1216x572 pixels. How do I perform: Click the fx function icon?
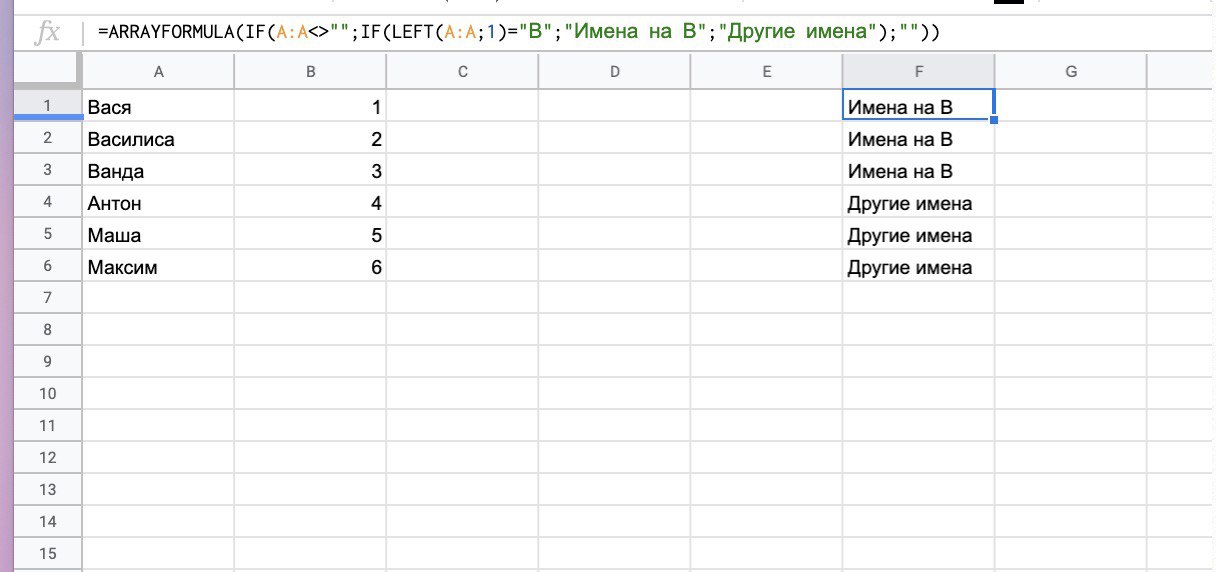47,34
